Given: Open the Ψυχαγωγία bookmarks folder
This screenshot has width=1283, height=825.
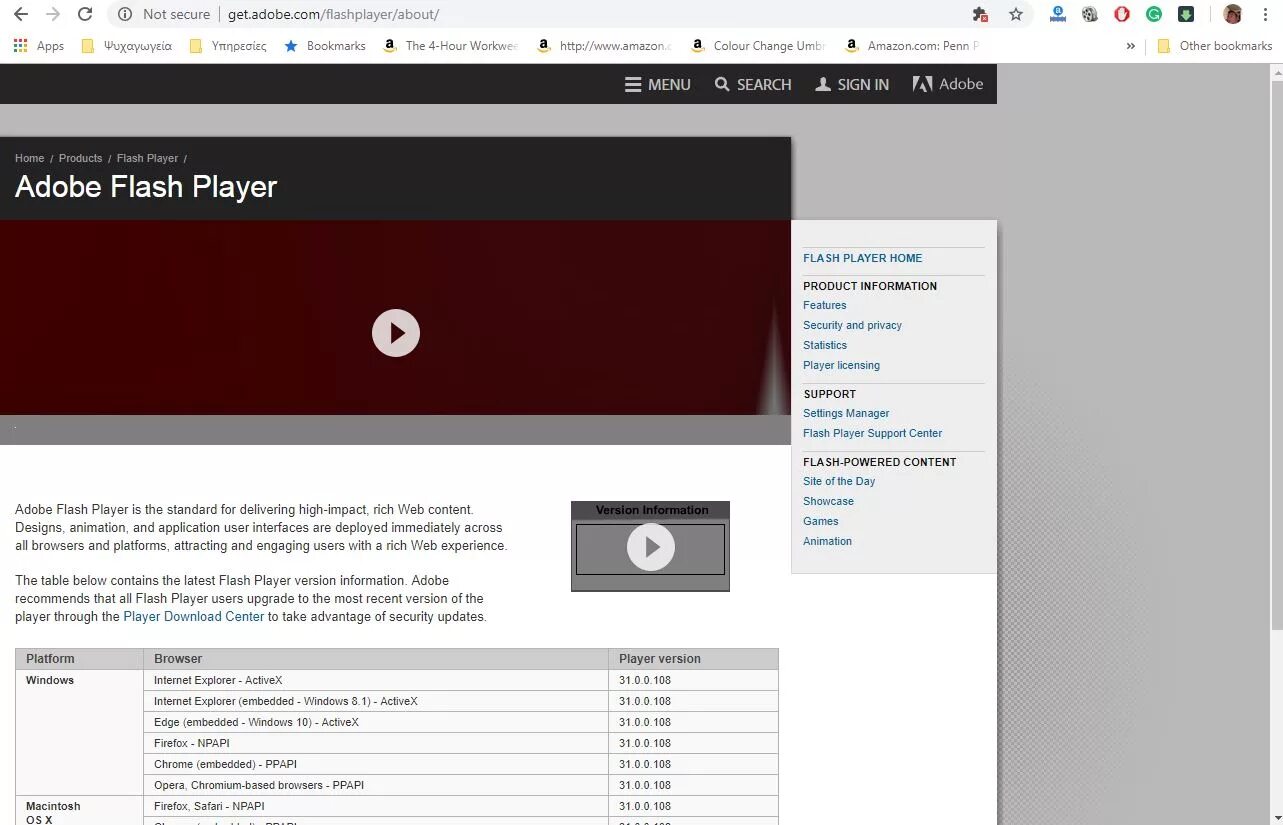Looking at the screenshot, I should point(126,46).
